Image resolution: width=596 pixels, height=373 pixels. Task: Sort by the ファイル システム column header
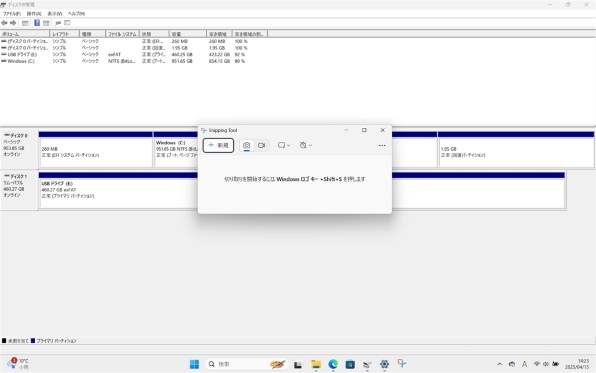122,34
